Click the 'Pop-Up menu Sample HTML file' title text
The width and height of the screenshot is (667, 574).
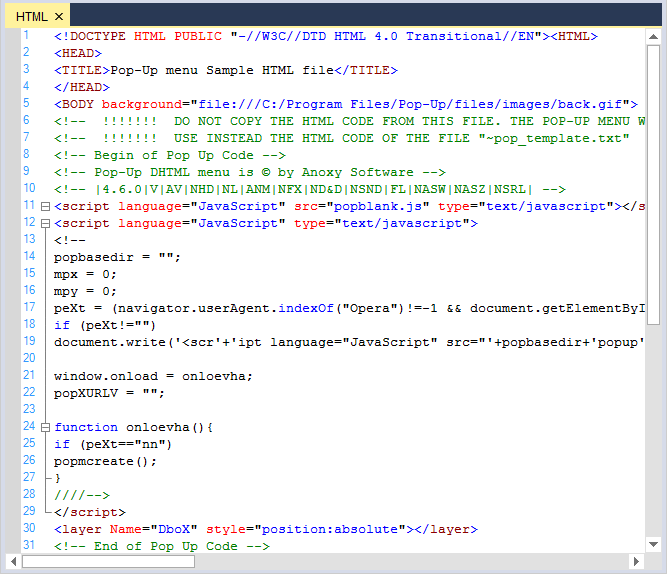point(222,70)
